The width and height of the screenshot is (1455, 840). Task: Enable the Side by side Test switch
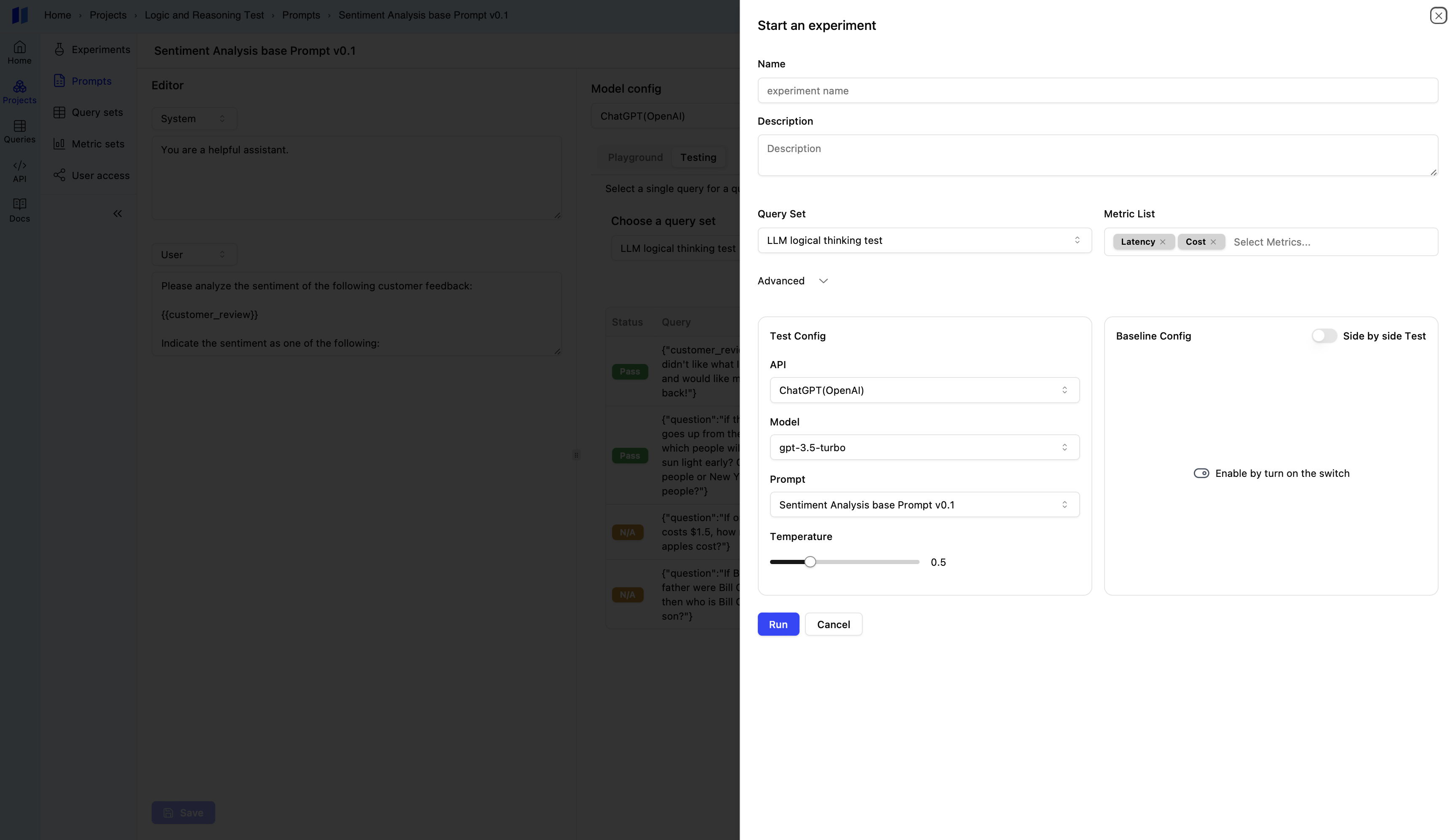click(1324, 336)
